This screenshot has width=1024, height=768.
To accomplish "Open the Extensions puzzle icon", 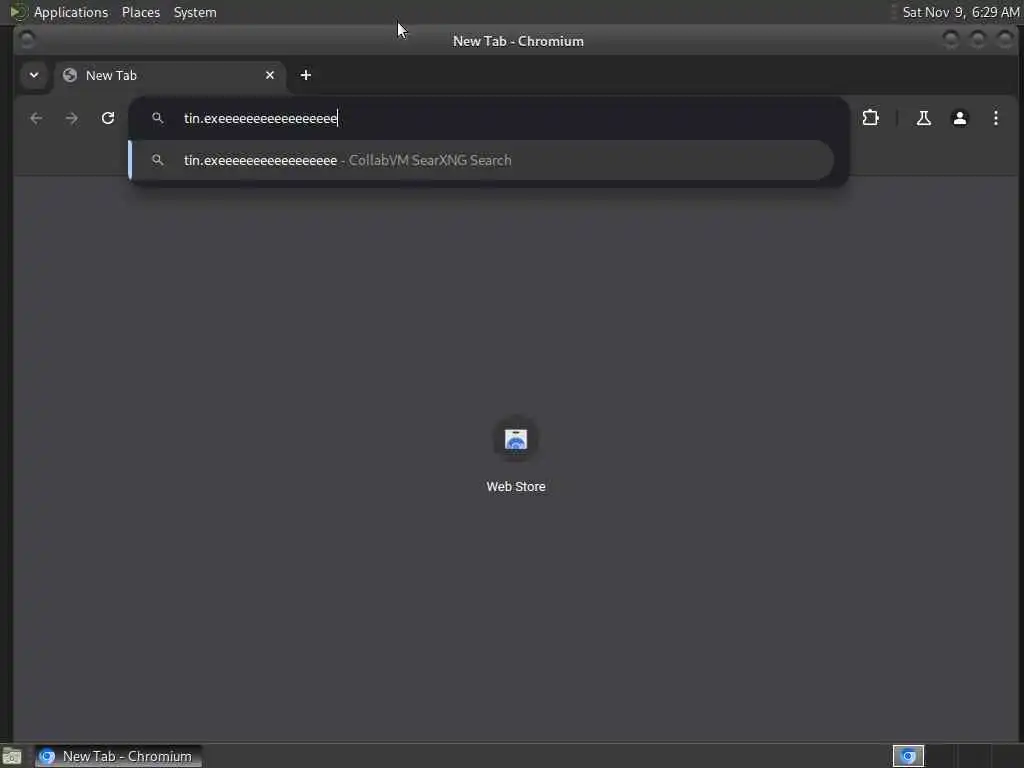I will point(871,118).
